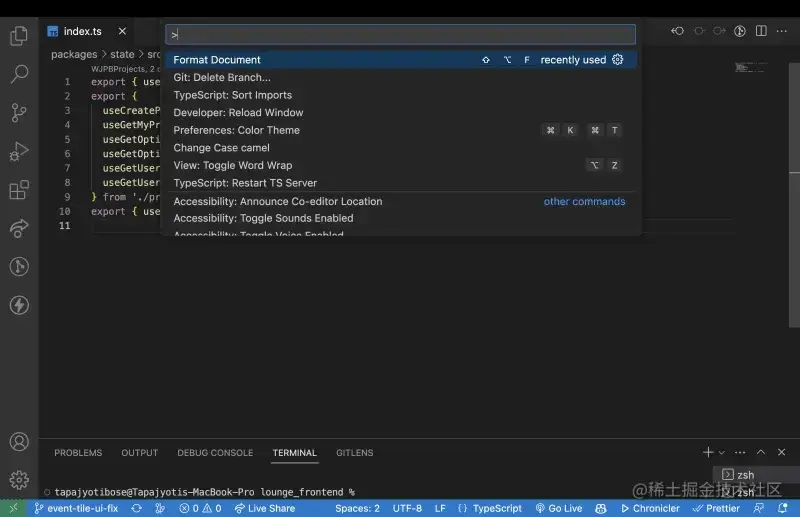Configure keybinding gear for Format Document

(x=617, y=60)
